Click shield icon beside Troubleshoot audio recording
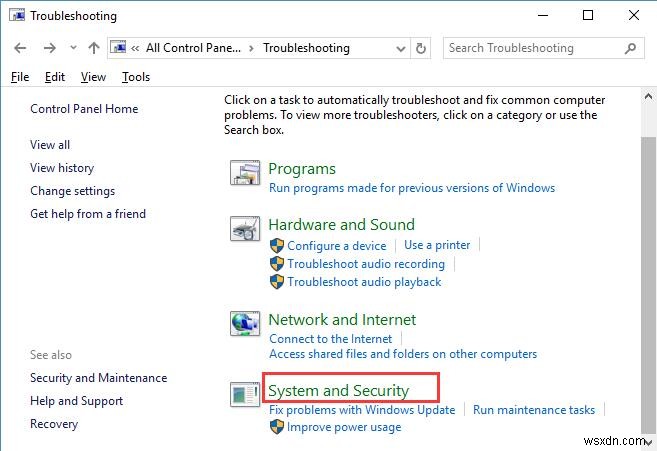The image size is (657, 451). click(x=277, y=264)
